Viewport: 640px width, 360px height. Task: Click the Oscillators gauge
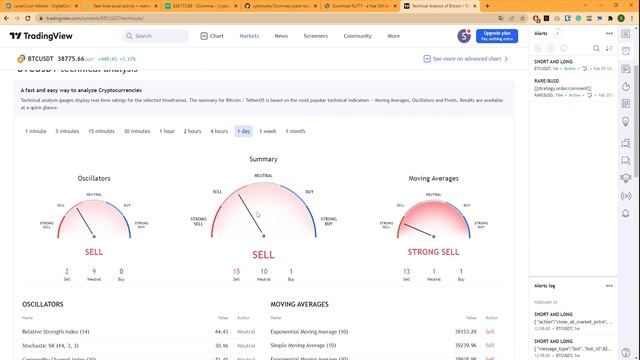[x=94, y=218]
